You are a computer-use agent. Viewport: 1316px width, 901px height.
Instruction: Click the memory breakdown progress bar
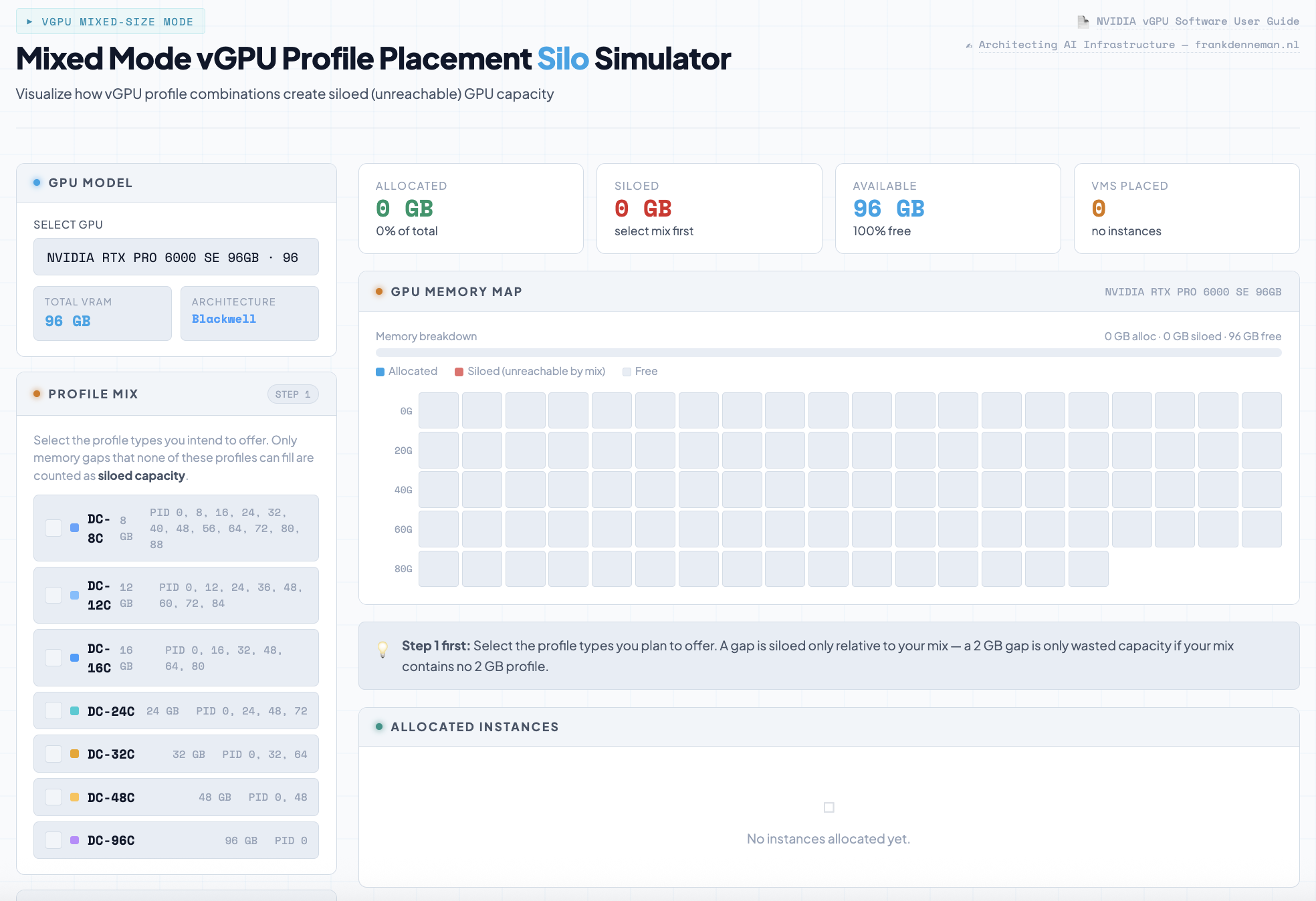point(828,352)
